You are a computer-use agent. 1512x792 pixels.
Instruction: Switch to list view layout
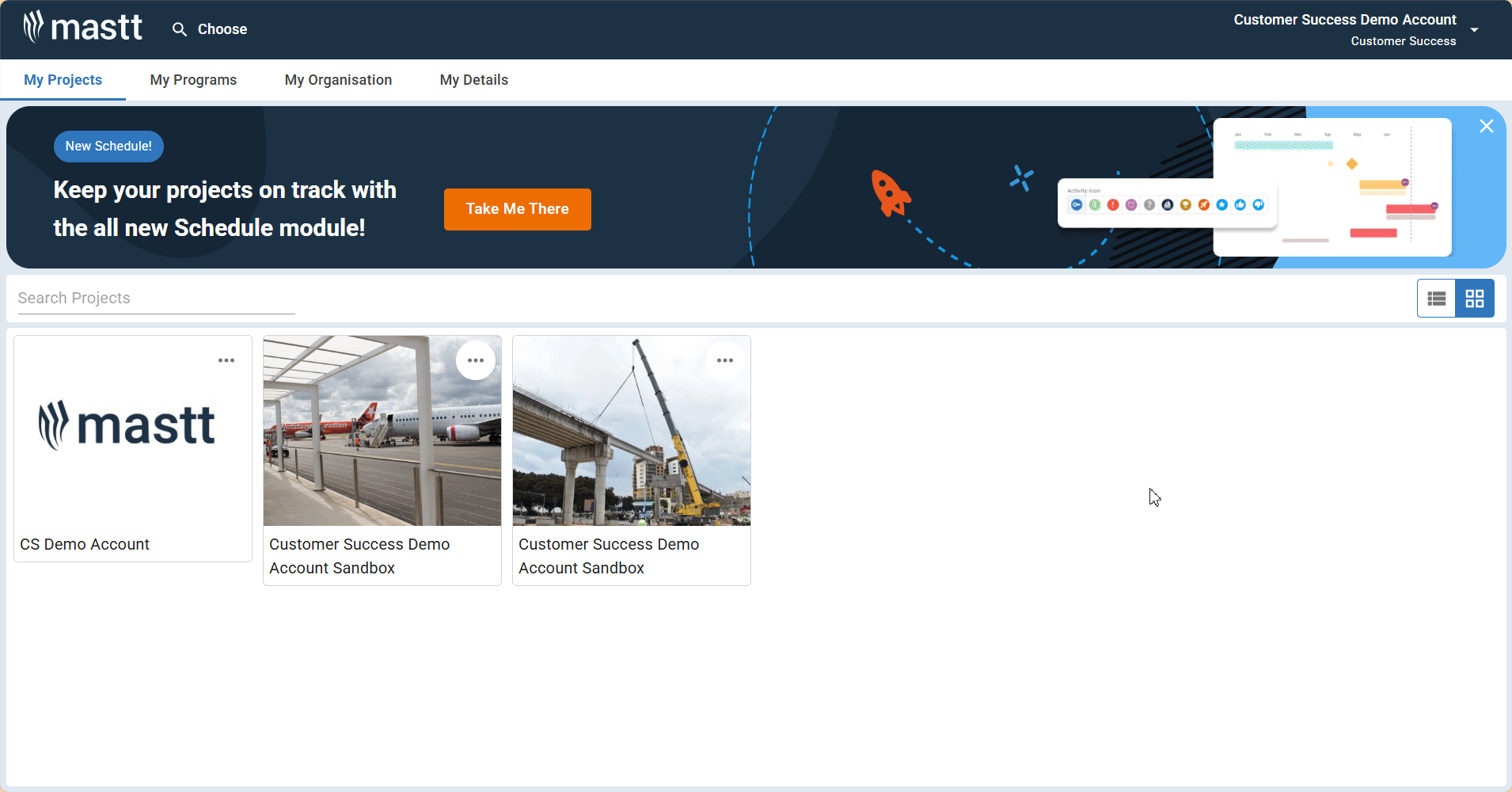[1436, 299]
